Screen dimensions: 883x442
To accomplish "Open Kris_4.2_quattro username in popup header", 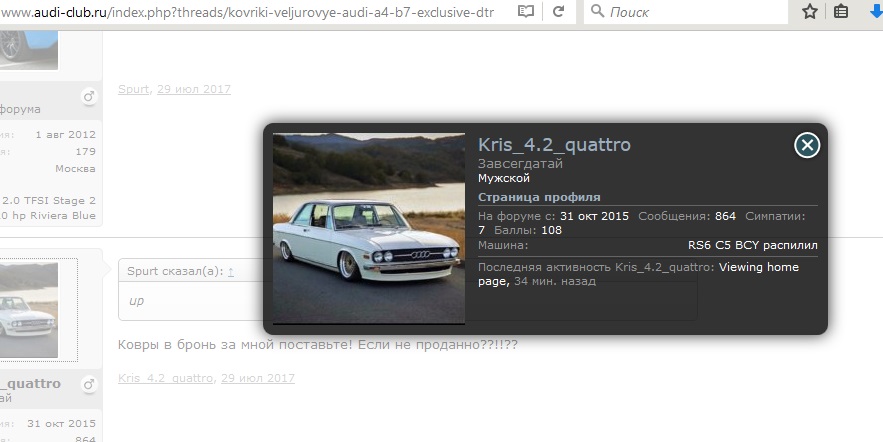I will [x=554, y=144].
